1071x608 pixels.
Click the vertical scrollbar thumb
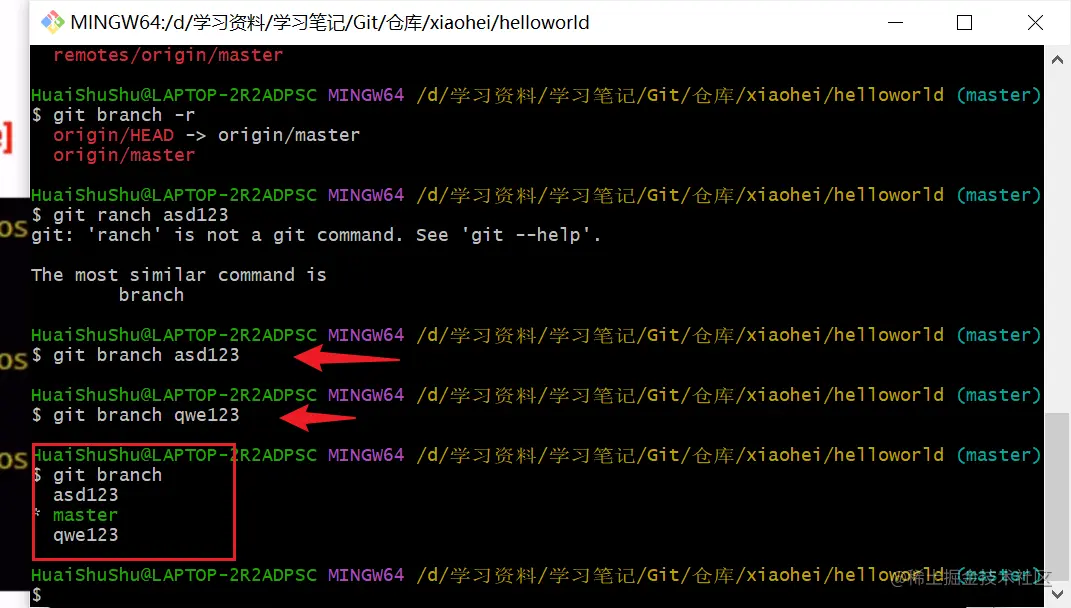coord(1057,497)
